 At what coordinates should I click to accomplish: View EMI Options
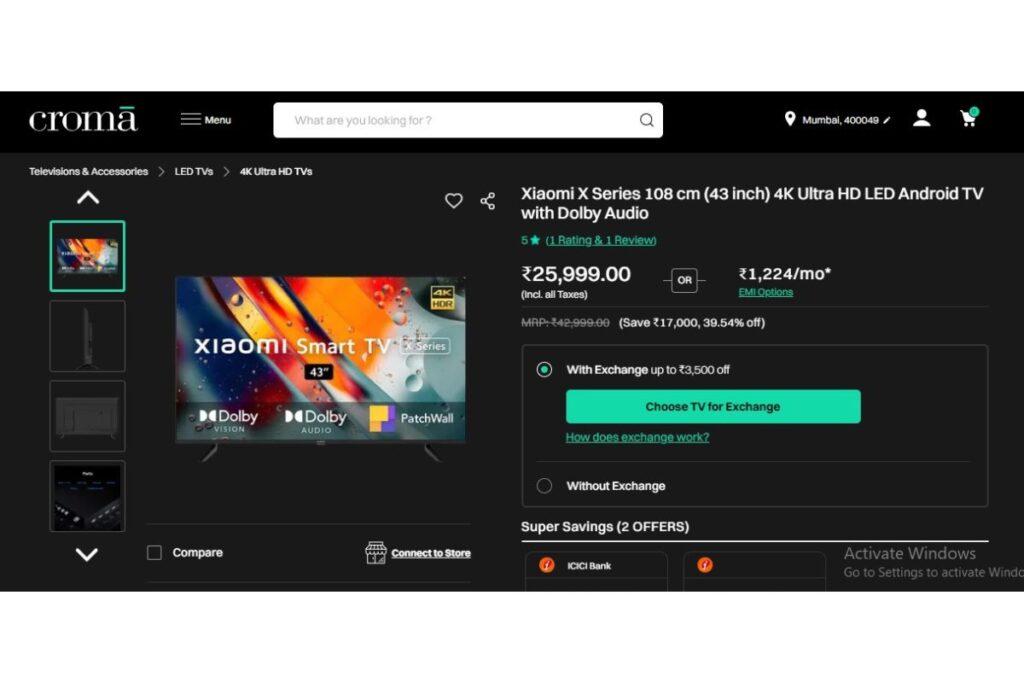(x=765, y=292)
